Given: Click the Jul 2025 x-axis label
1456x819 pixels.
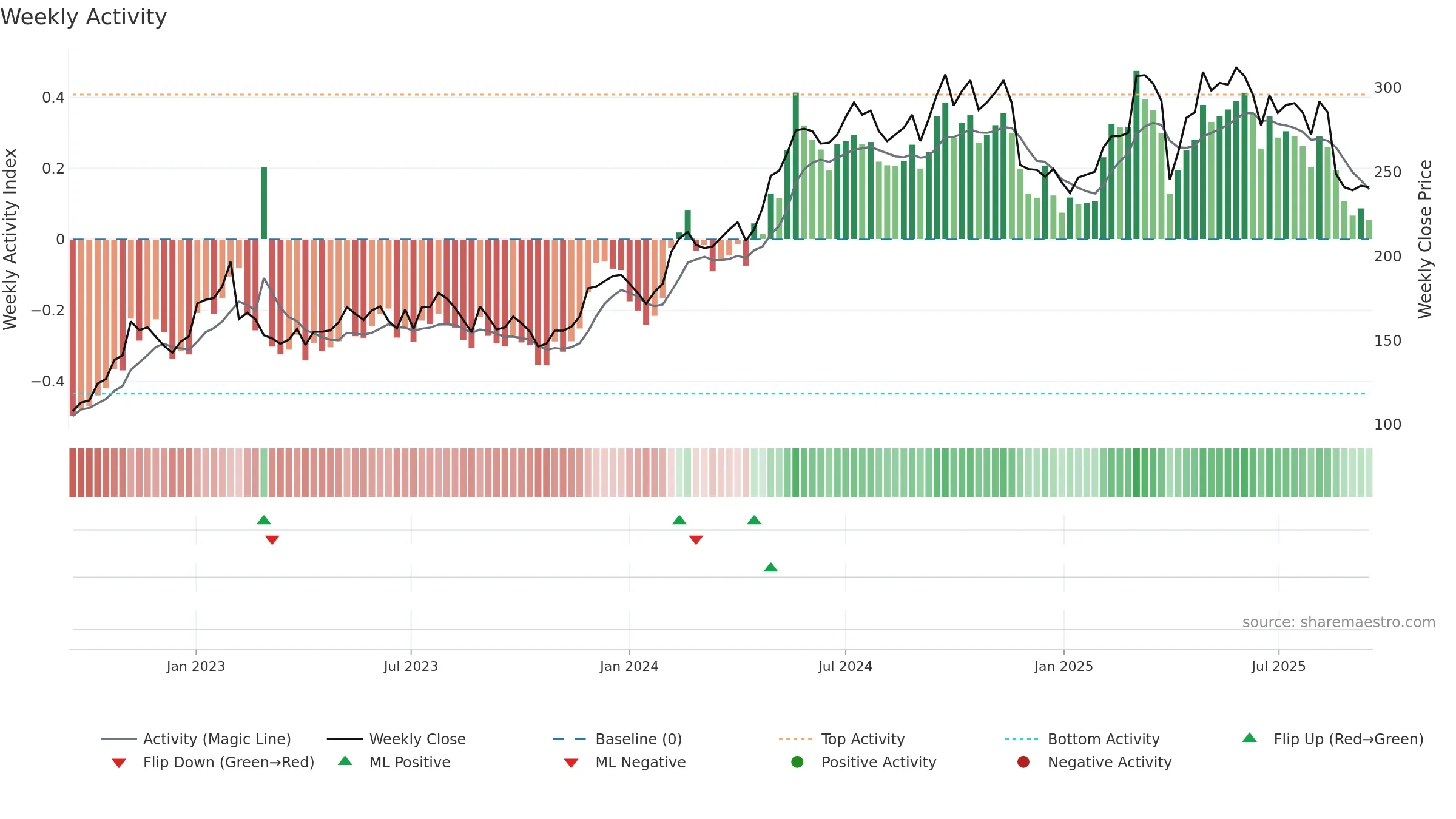Looking at the screenshot, I should pos(1278,667).
